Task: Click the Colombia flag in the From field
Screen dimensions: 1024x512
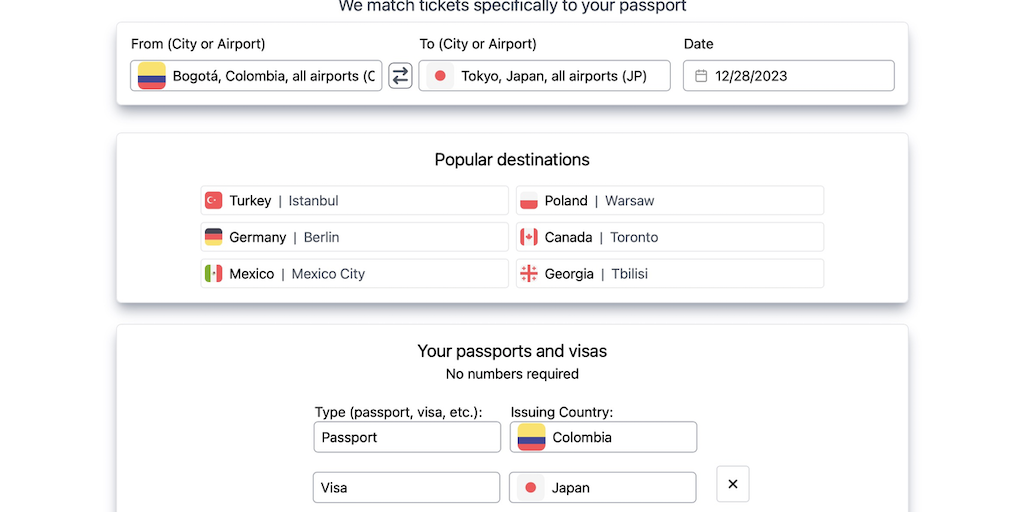Action: point(152,76)
